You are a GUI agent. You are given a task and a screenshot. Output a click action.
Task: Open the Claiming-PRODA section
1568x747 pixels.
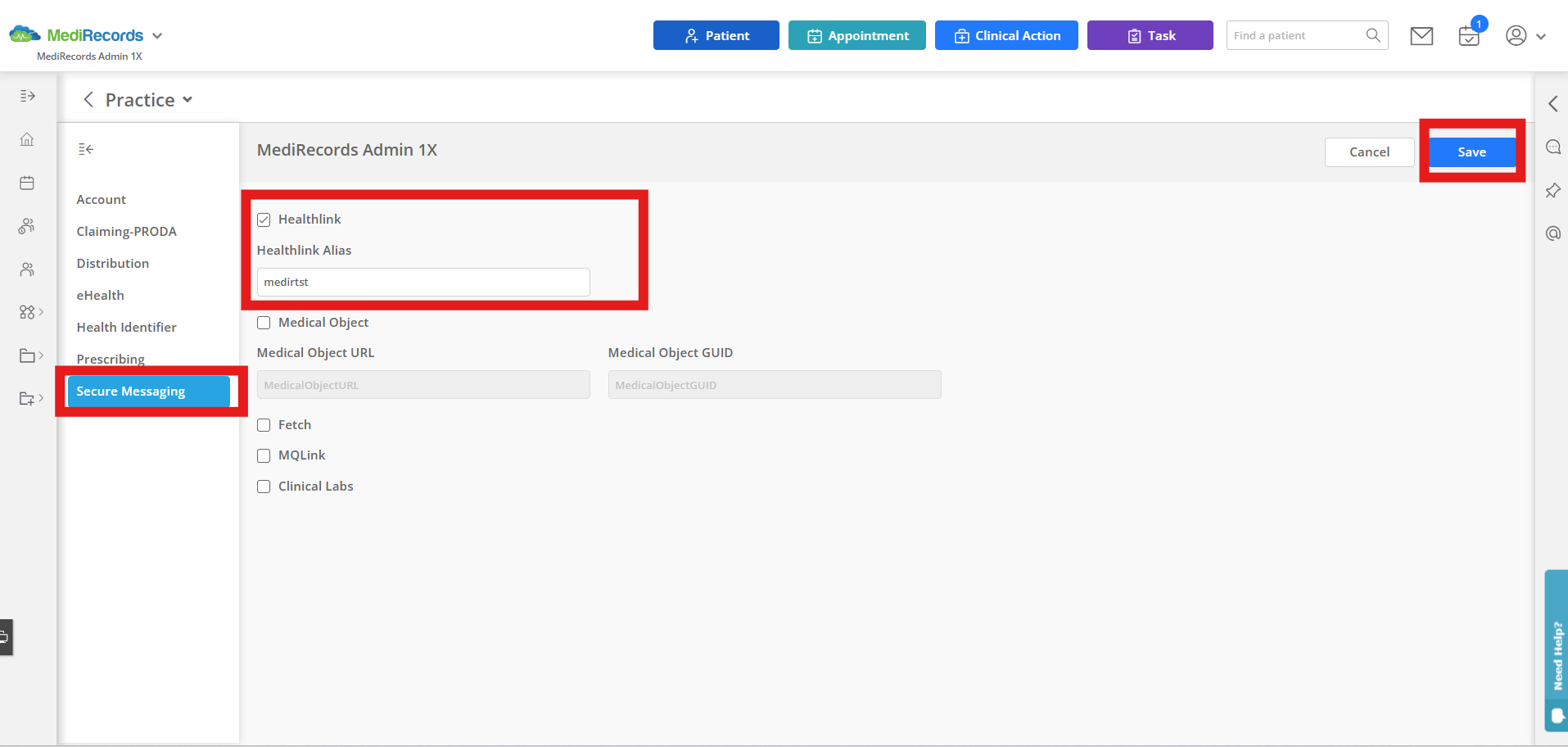coord(127,232)
